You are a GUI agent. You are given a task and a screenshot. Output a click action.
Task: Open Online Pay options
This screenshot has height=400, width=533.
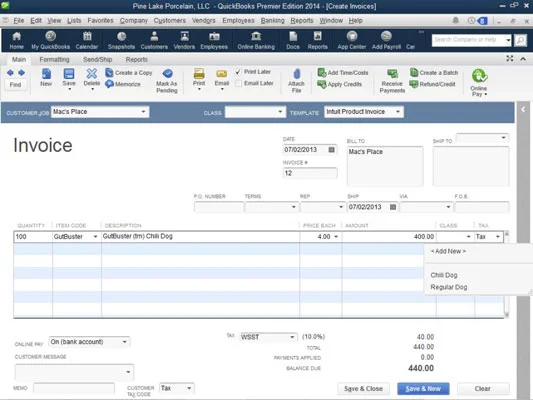click(x=479, y=82)
